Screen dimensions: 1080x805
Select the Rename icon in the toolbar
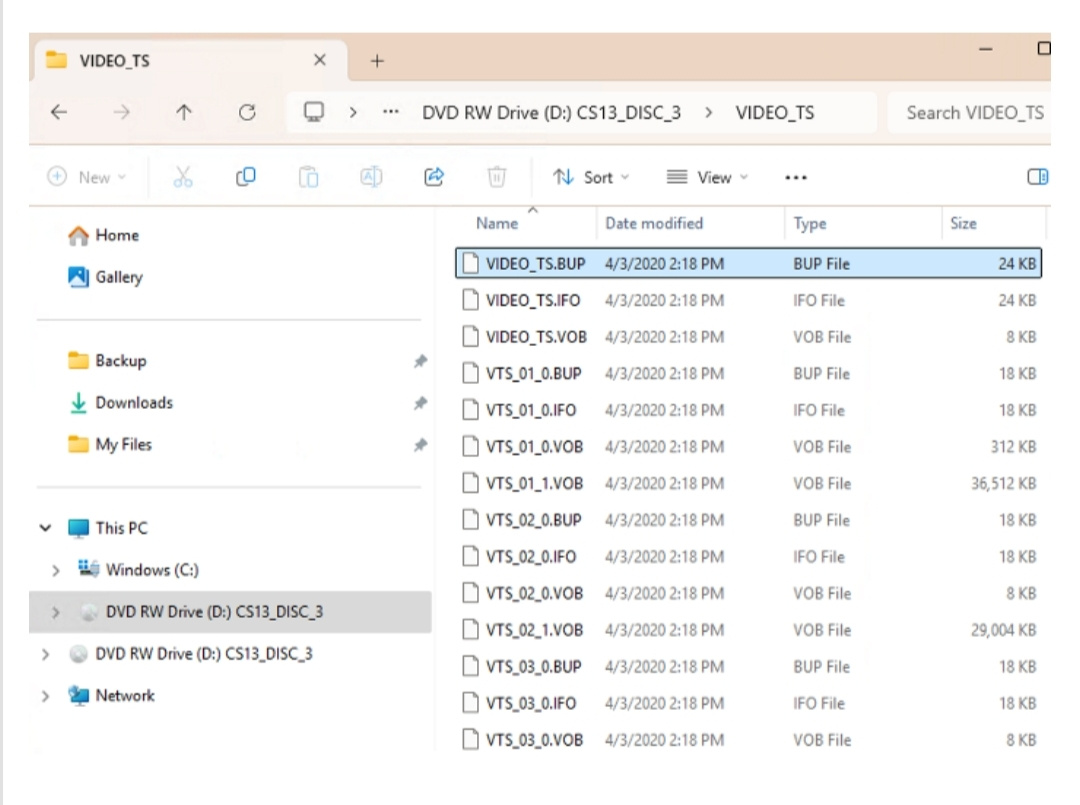pyautogui.click(x=371, y=177)
